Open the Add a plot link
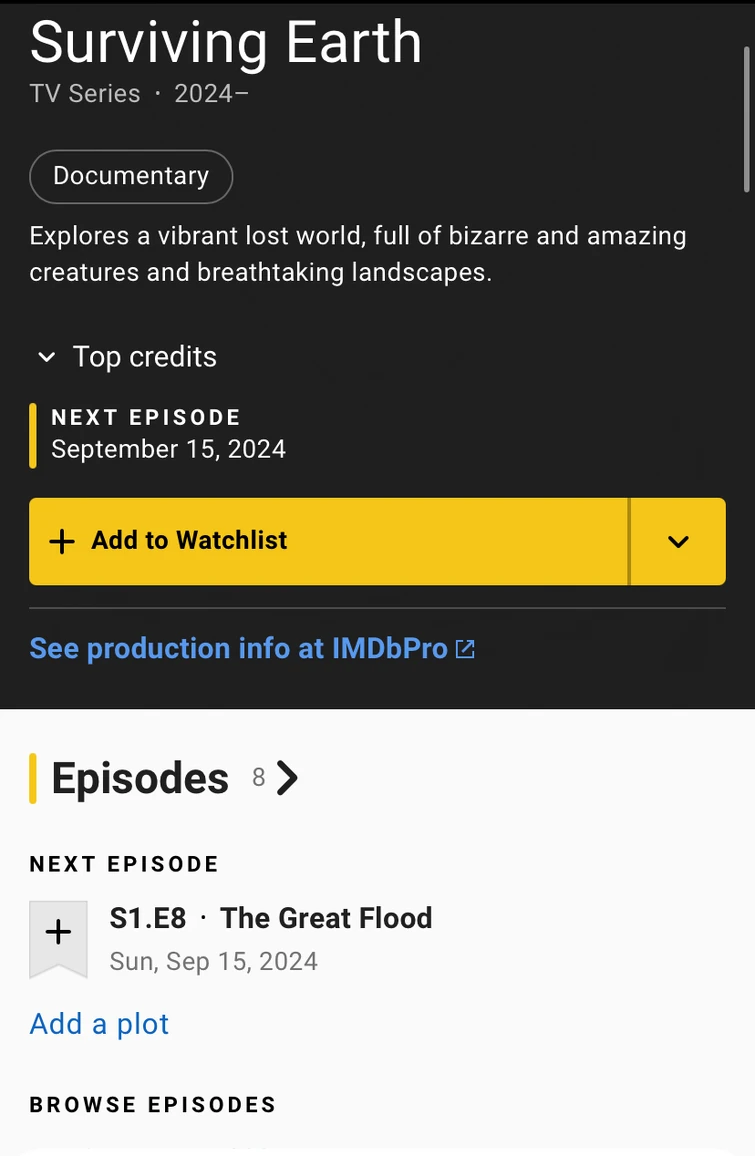Viewport: 755px width, 1156px height. pos(99,1024)
